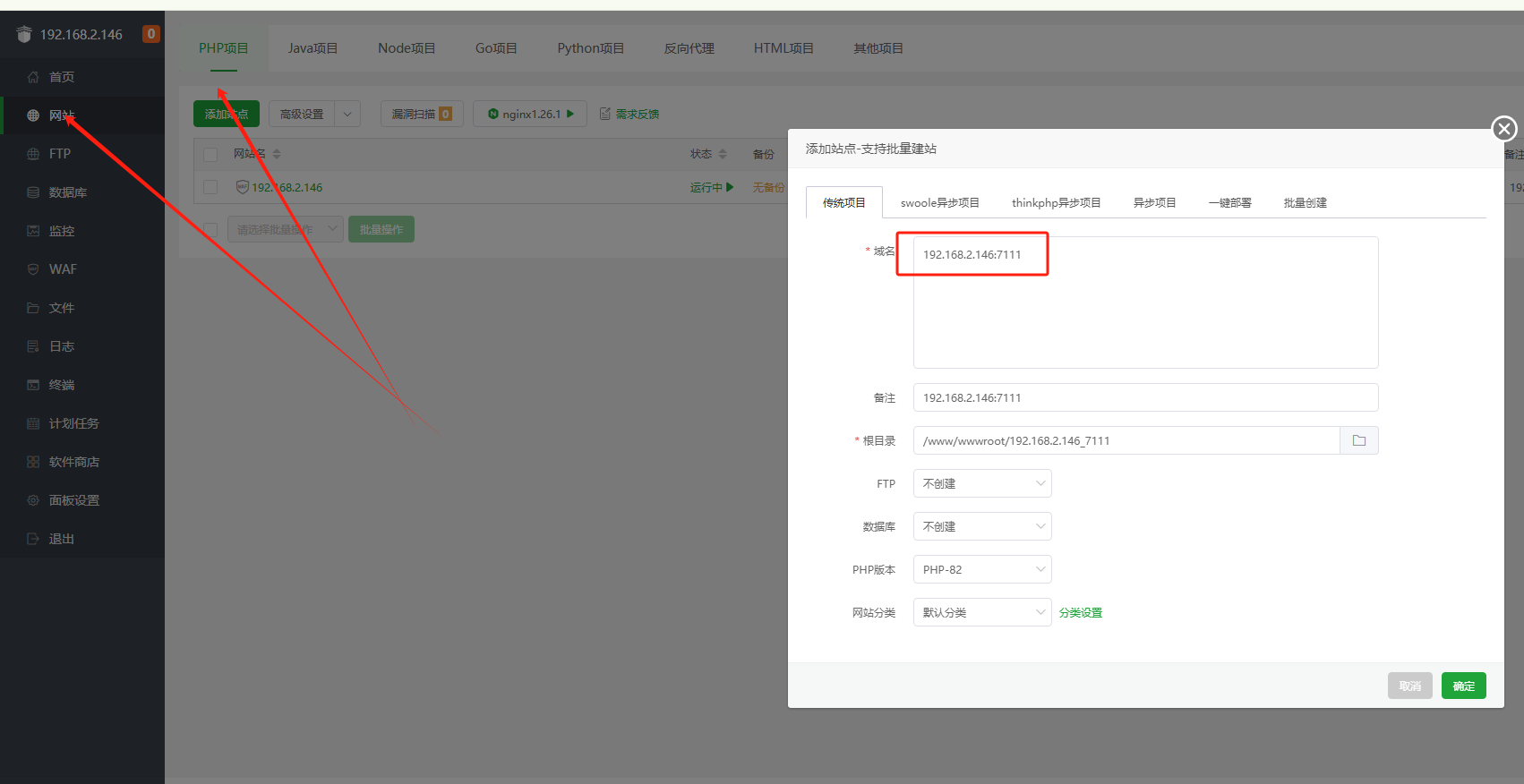Select the swoole异步项目 dialog tab
Screen dimensions: 1524x784
(x=940, y=202)
